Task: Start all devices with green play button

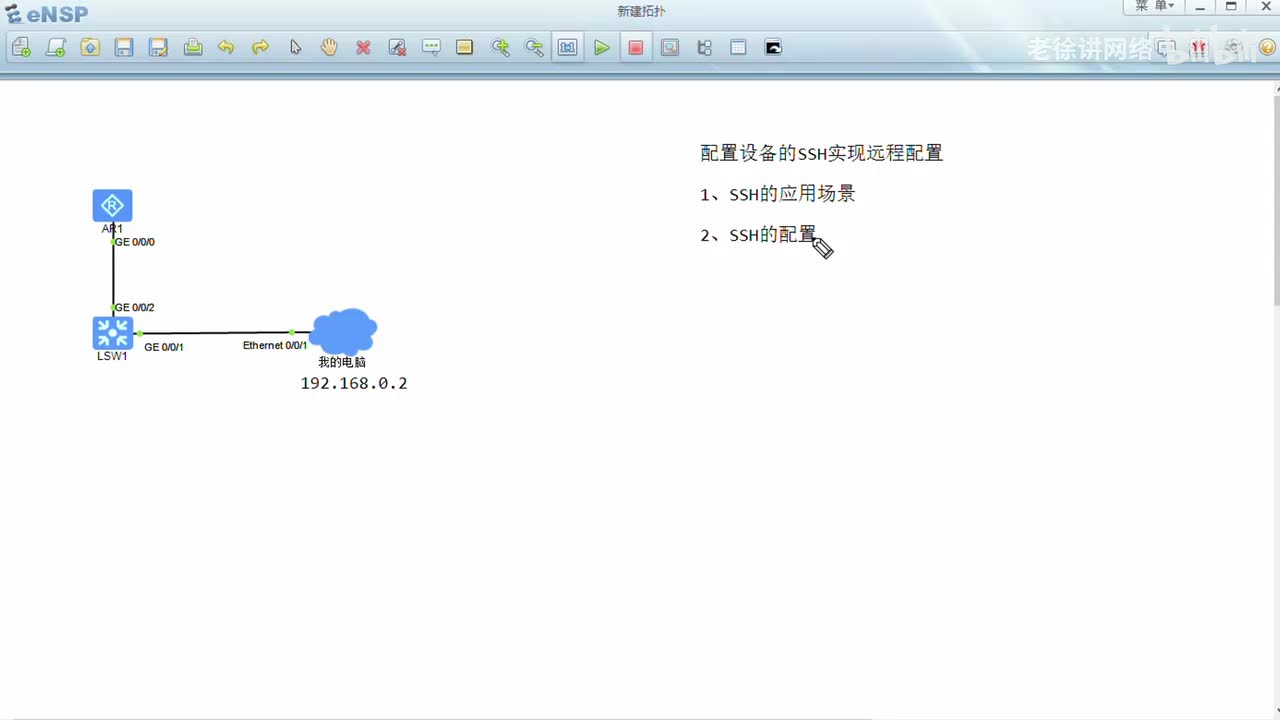Action: pyautogui.click(x=601, y=47)
